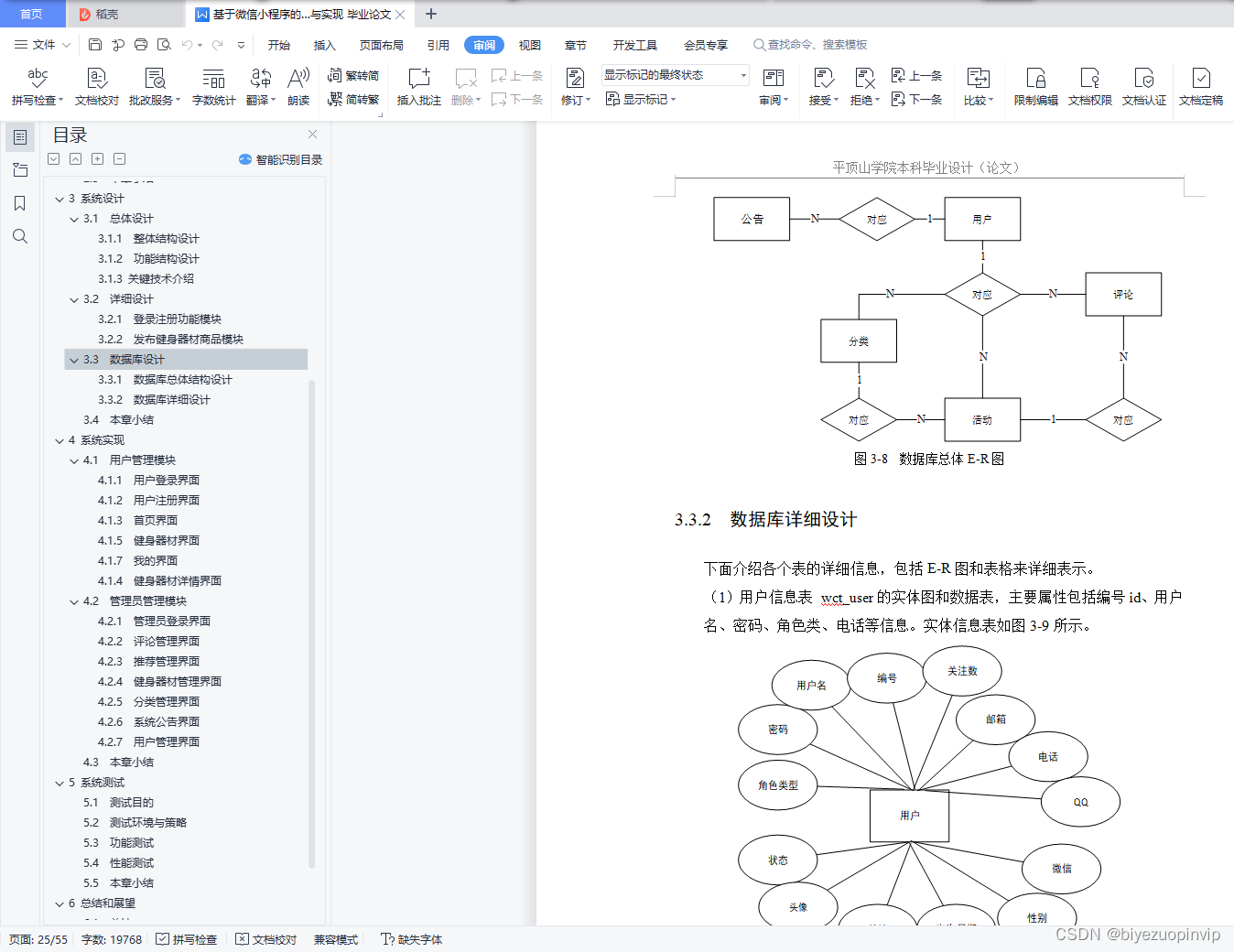
Task: Click 智能识别目录 smart TOC button
Action: point(280,159)
